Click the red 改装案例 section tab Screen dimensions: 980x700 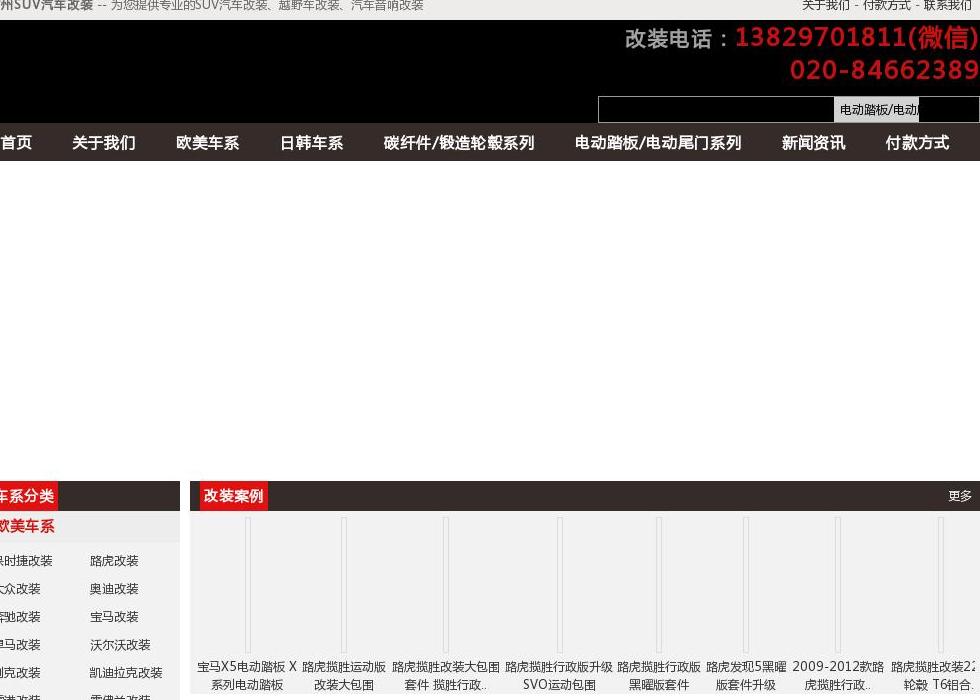point(233,496)
